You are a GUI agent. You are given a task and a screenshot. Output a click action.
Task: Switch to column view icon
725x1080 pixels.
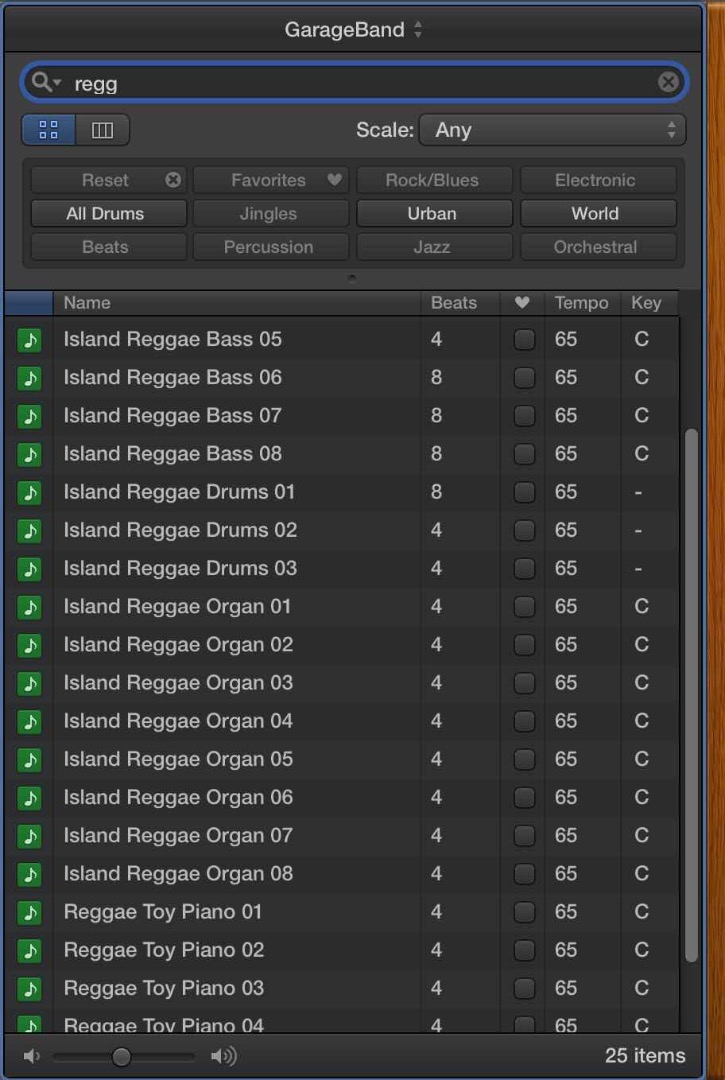point(102,129)
